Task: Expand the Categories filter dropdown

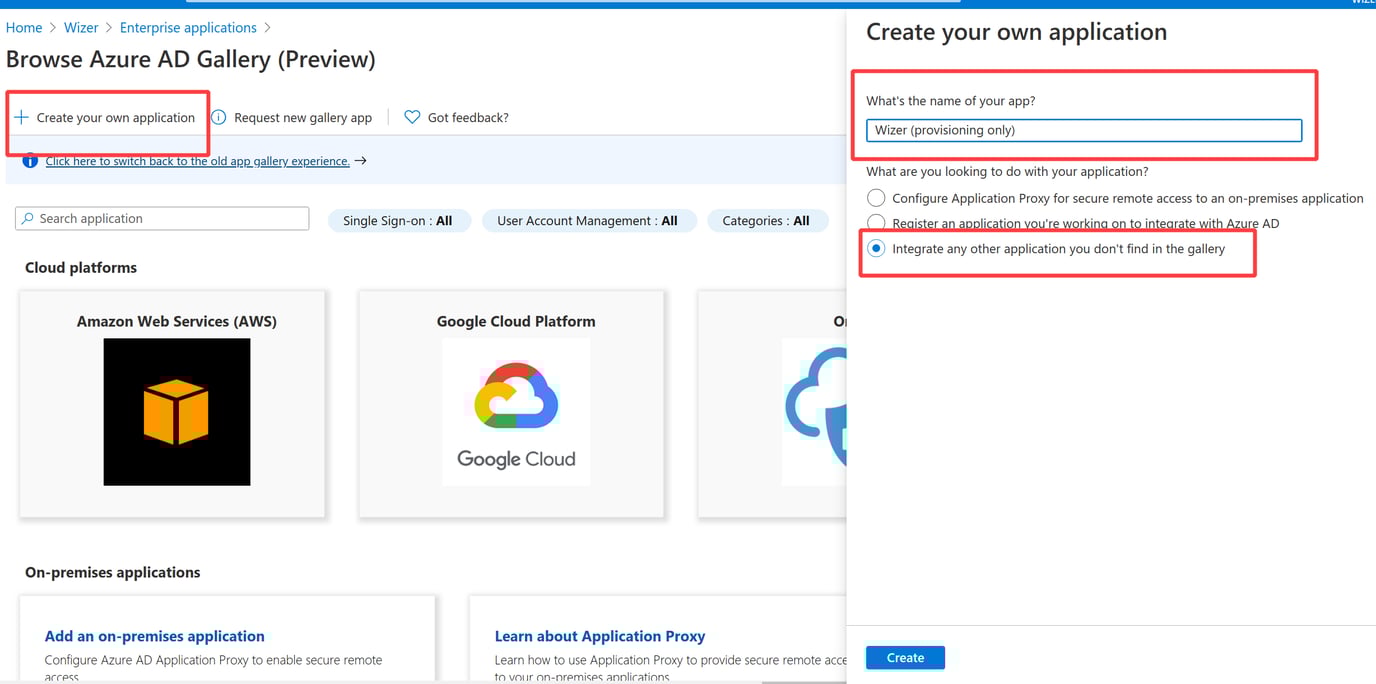Action: (767, 220)
